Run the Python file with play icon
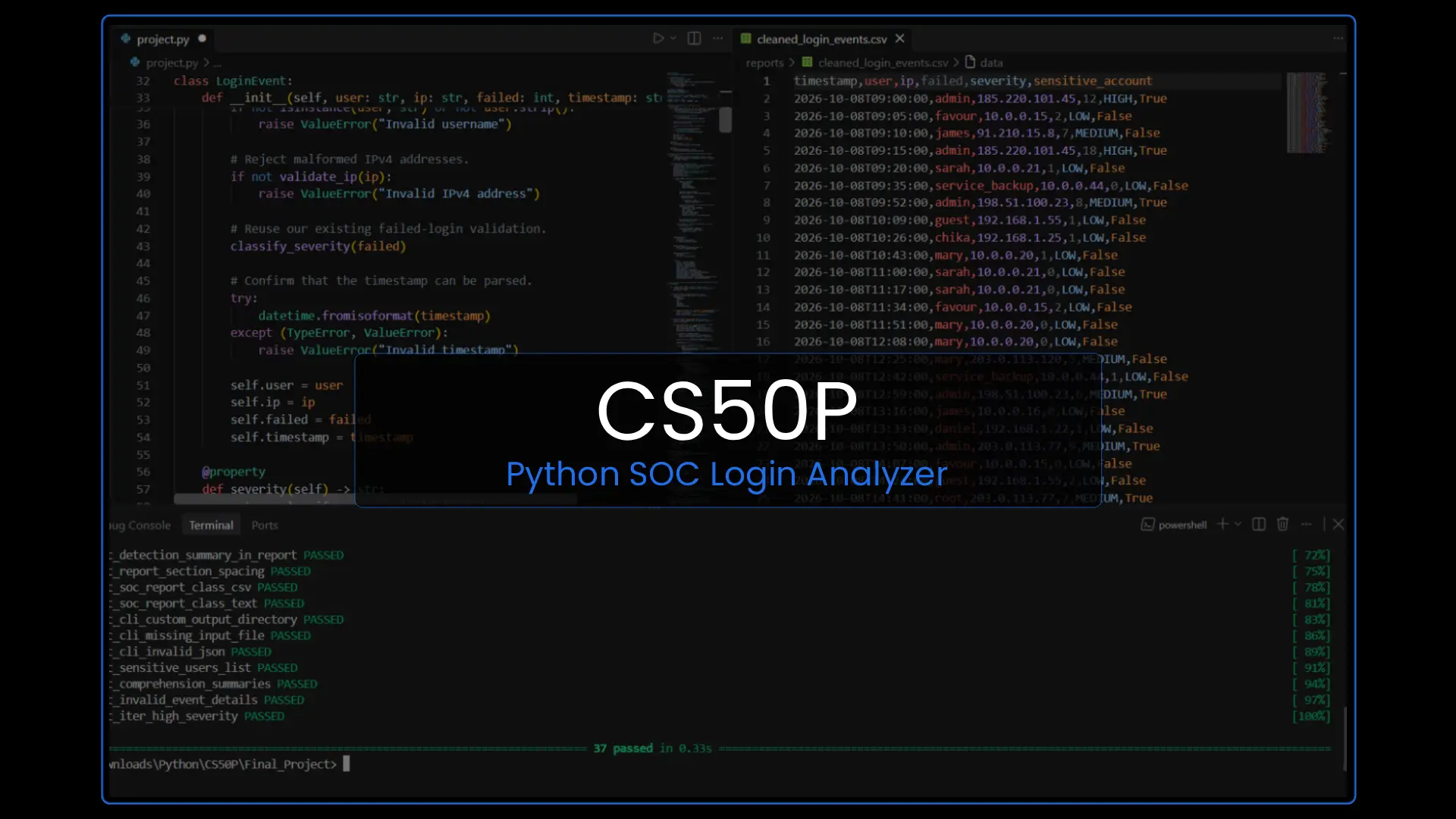The height and width of the screenshot is (819, 1456). pyautogui.click(x=657, y=39)
